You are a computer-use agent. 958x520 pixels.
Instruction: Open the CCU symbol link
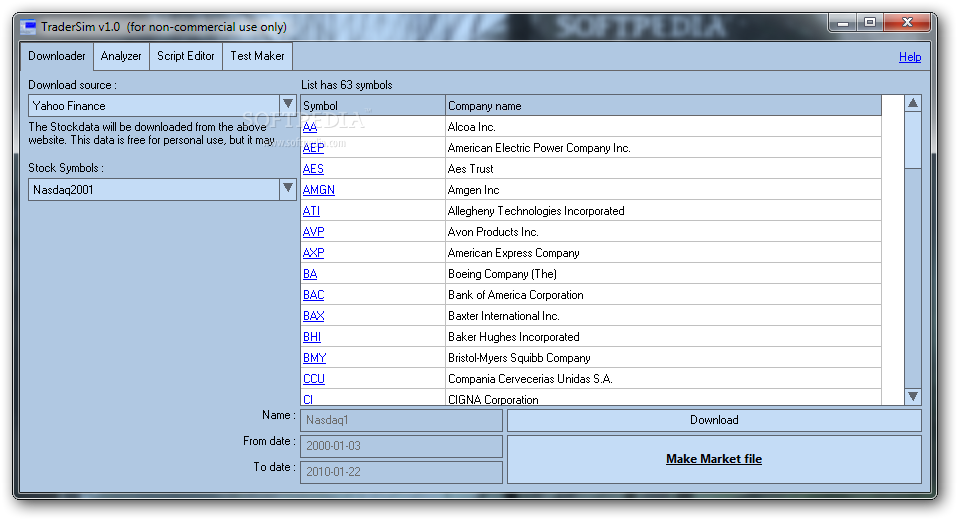coord(314,379)
